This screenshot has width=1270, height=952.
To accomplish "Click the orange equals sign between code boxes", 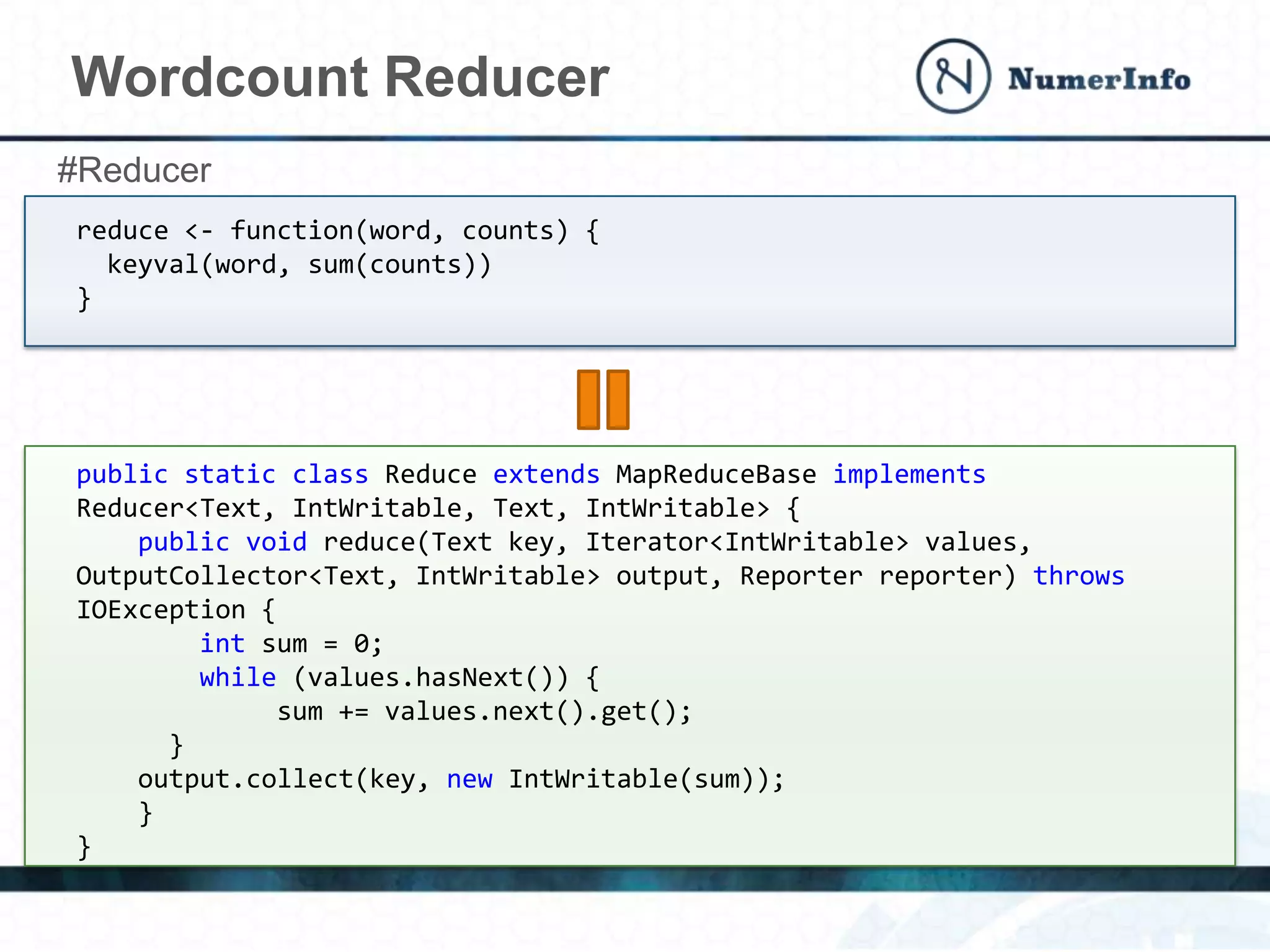I will pos(603,400).
